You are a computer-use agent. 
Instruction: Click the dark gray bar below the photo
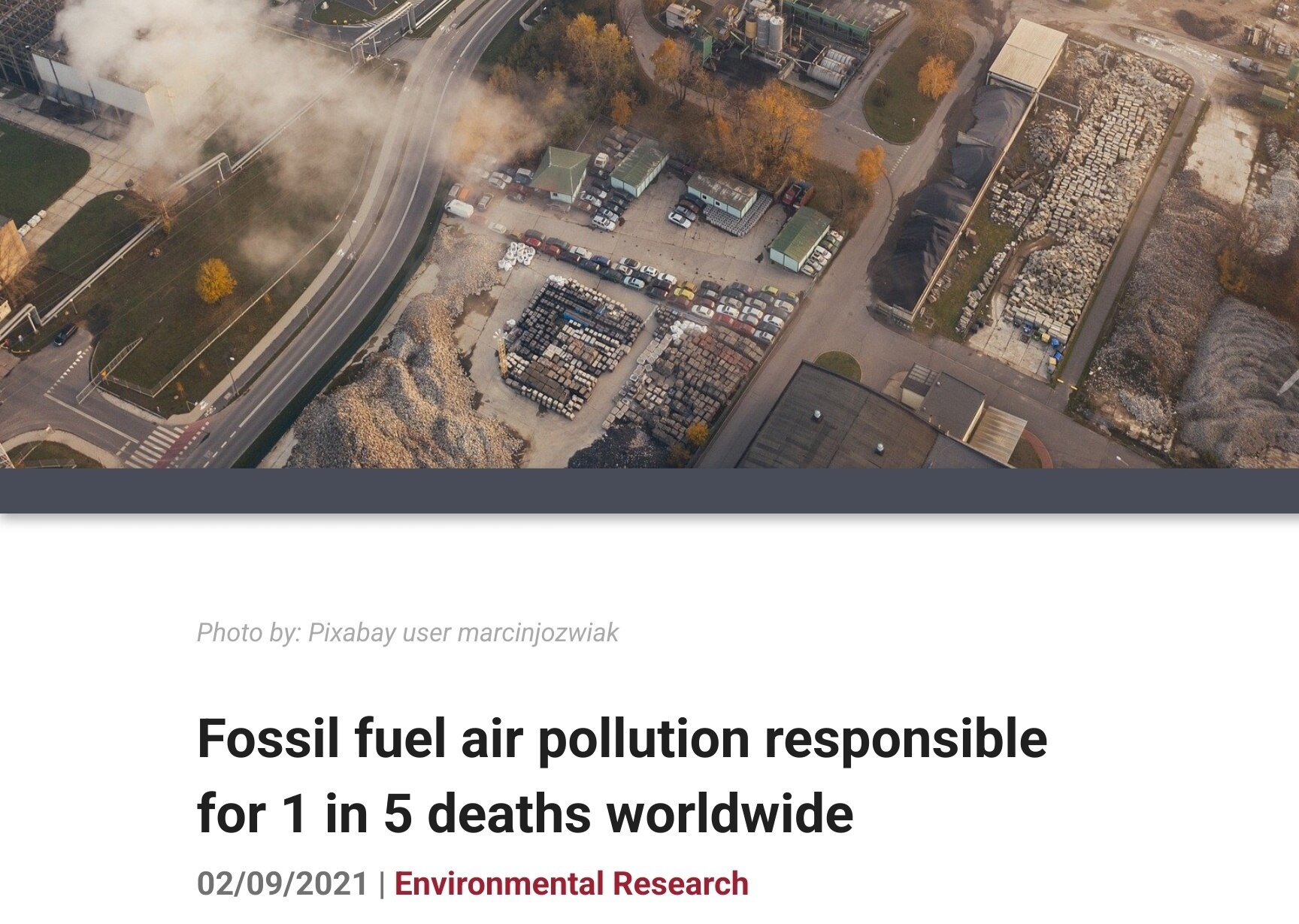(x=649, y=491)
